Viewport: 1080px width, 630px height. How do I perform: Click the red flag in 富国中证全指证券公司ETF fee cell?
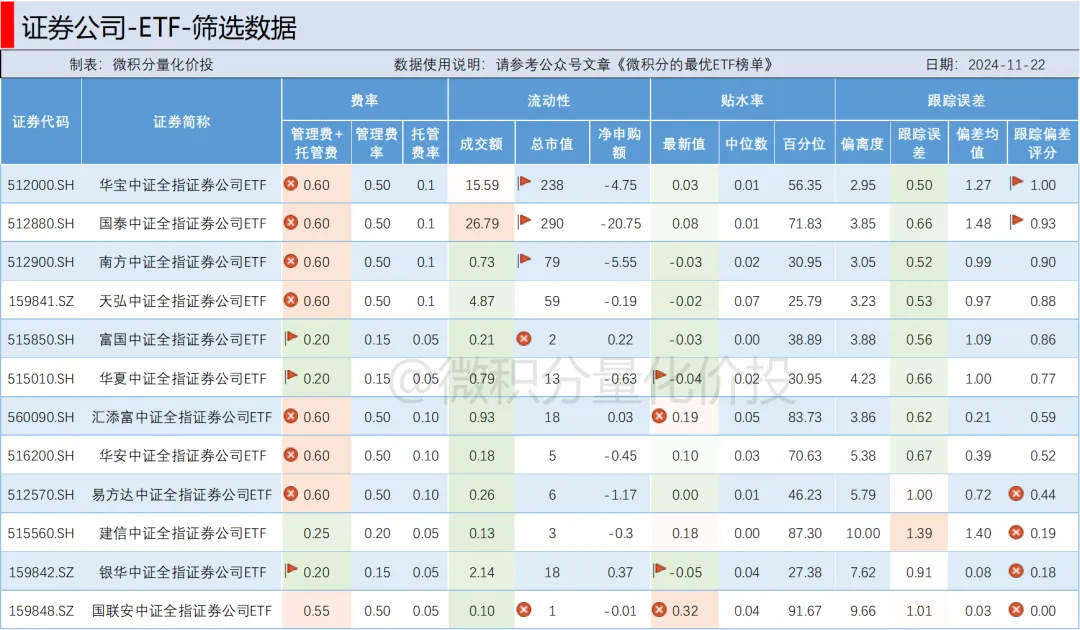pyautogui.click(x=291, y=339)
